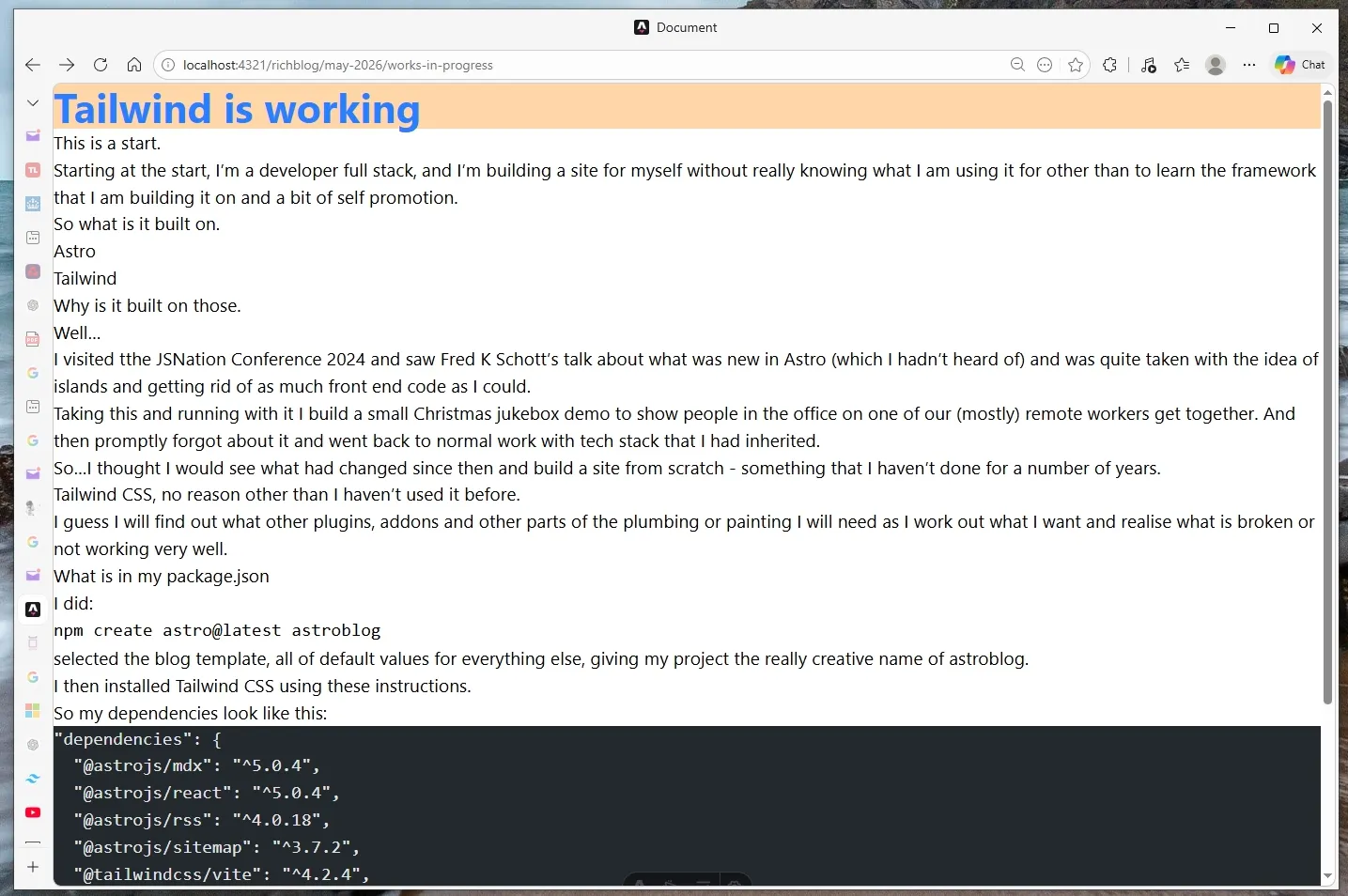The image size is (1348, 896).
Task: View site information for localhost
Action: pos(168,65)
